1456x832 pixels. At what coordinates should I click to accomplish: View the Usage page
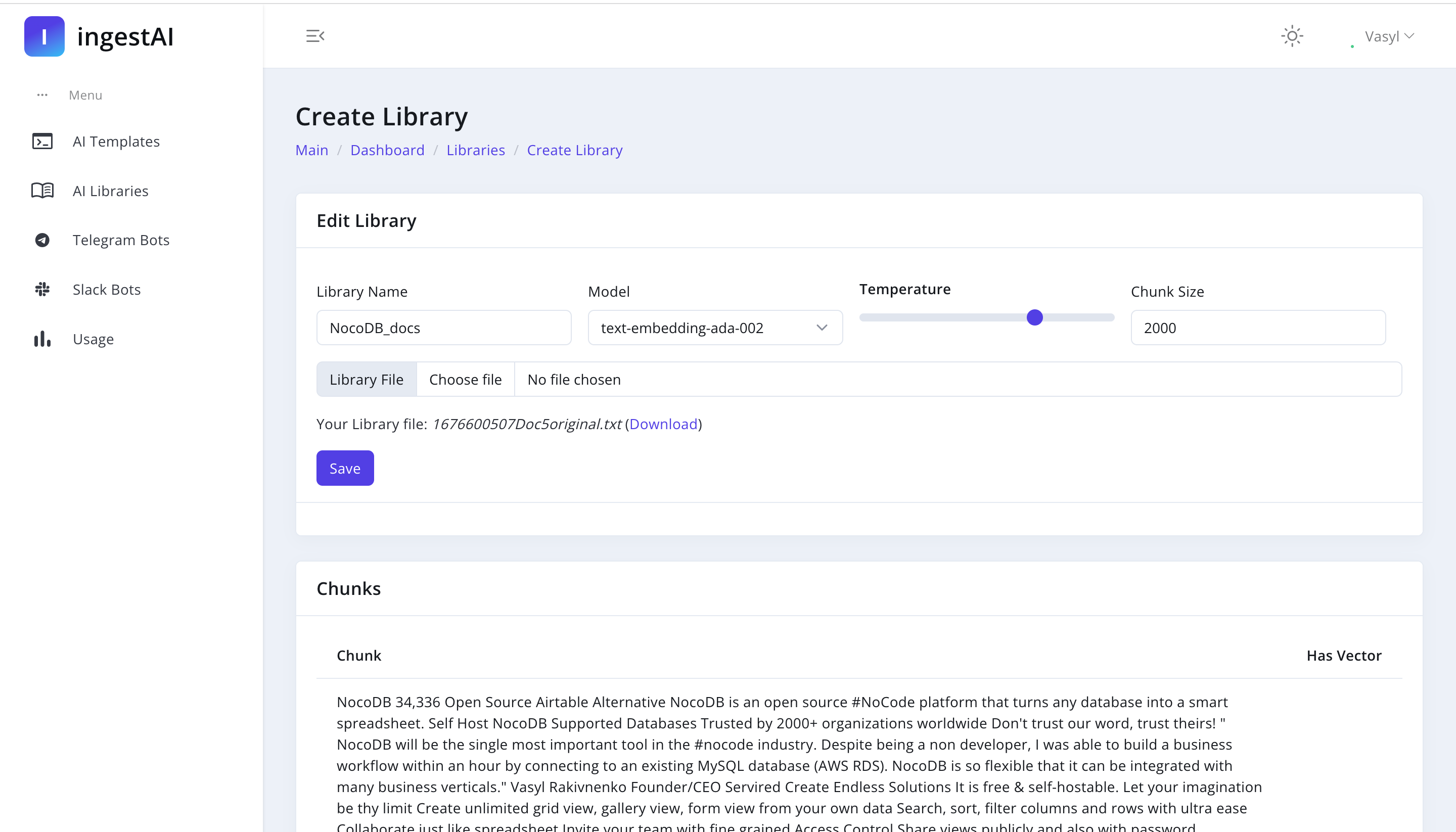pos(93,339)
